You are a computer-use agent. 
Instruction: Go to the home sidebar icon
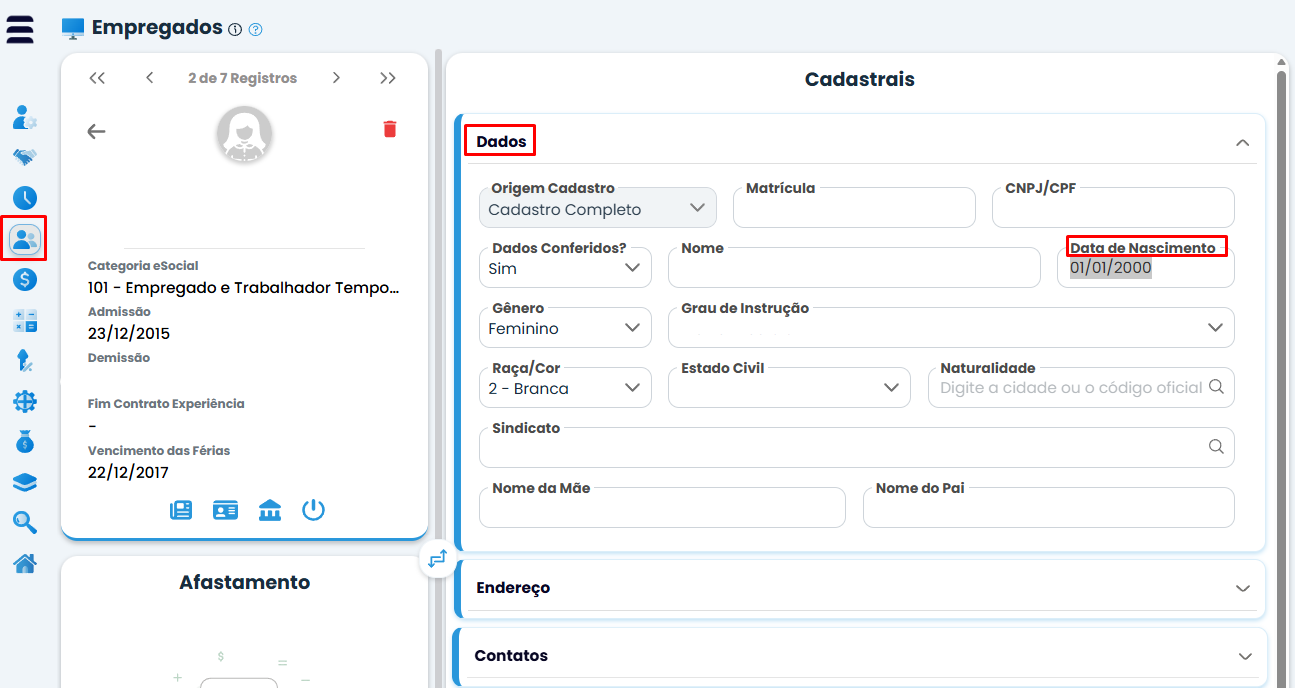click(25, 563)
